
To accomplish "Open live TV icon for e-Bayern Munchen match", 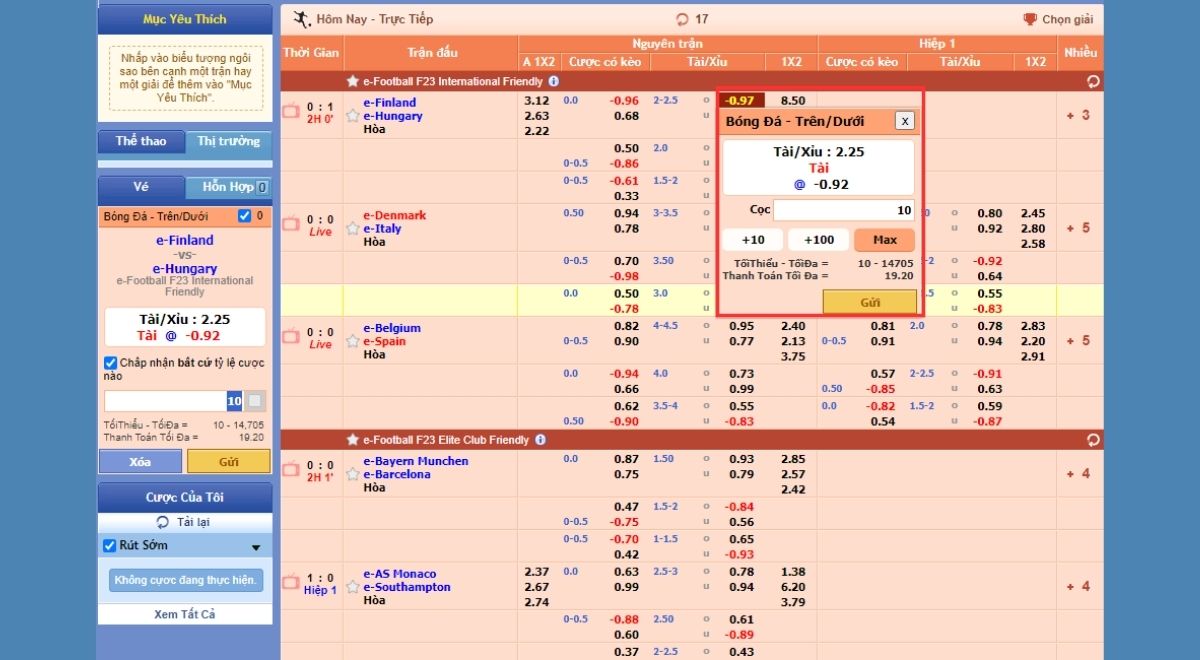I will (291, 470).
